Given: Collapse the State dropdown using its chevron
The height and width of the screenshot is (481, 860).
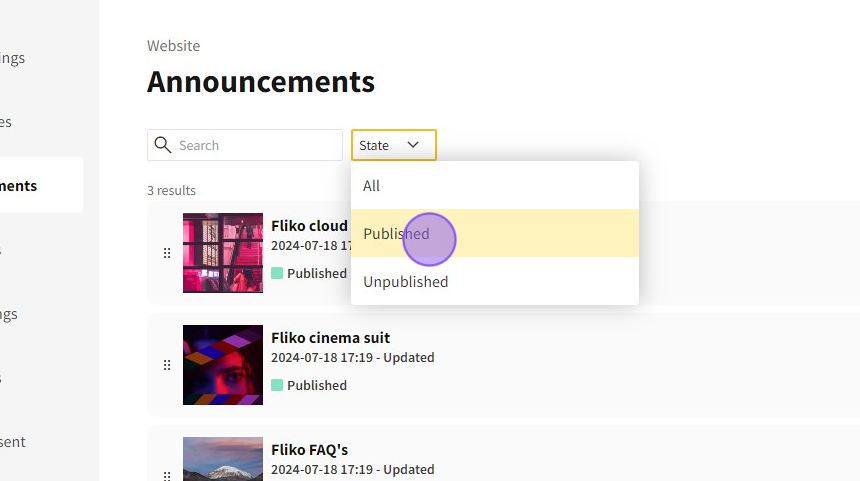Looking at the screenshot, I should (413, 145).
